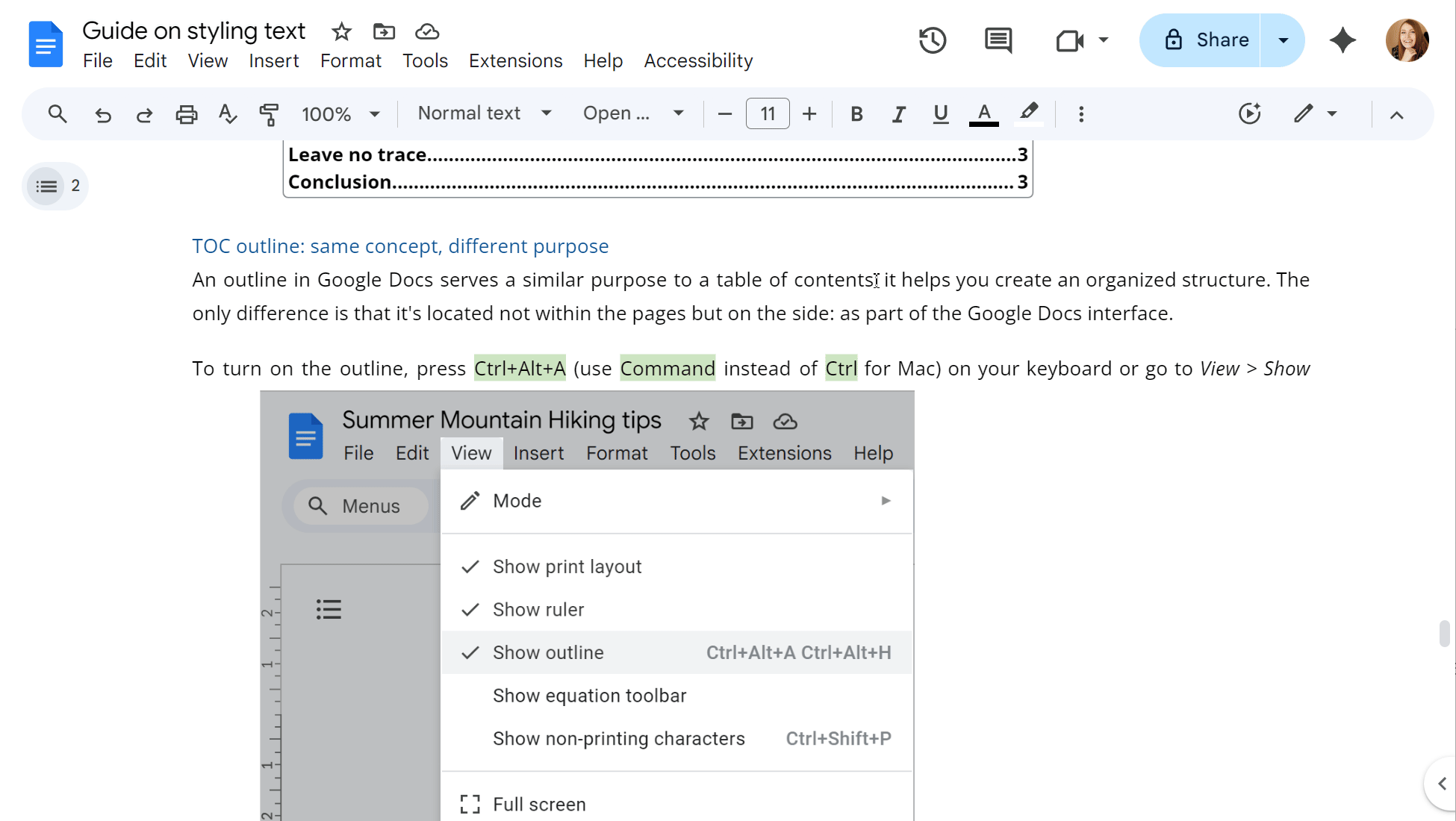Toggle italic formatting
The width and height of the screenshot is (1456, 821).
coord(898,114)
